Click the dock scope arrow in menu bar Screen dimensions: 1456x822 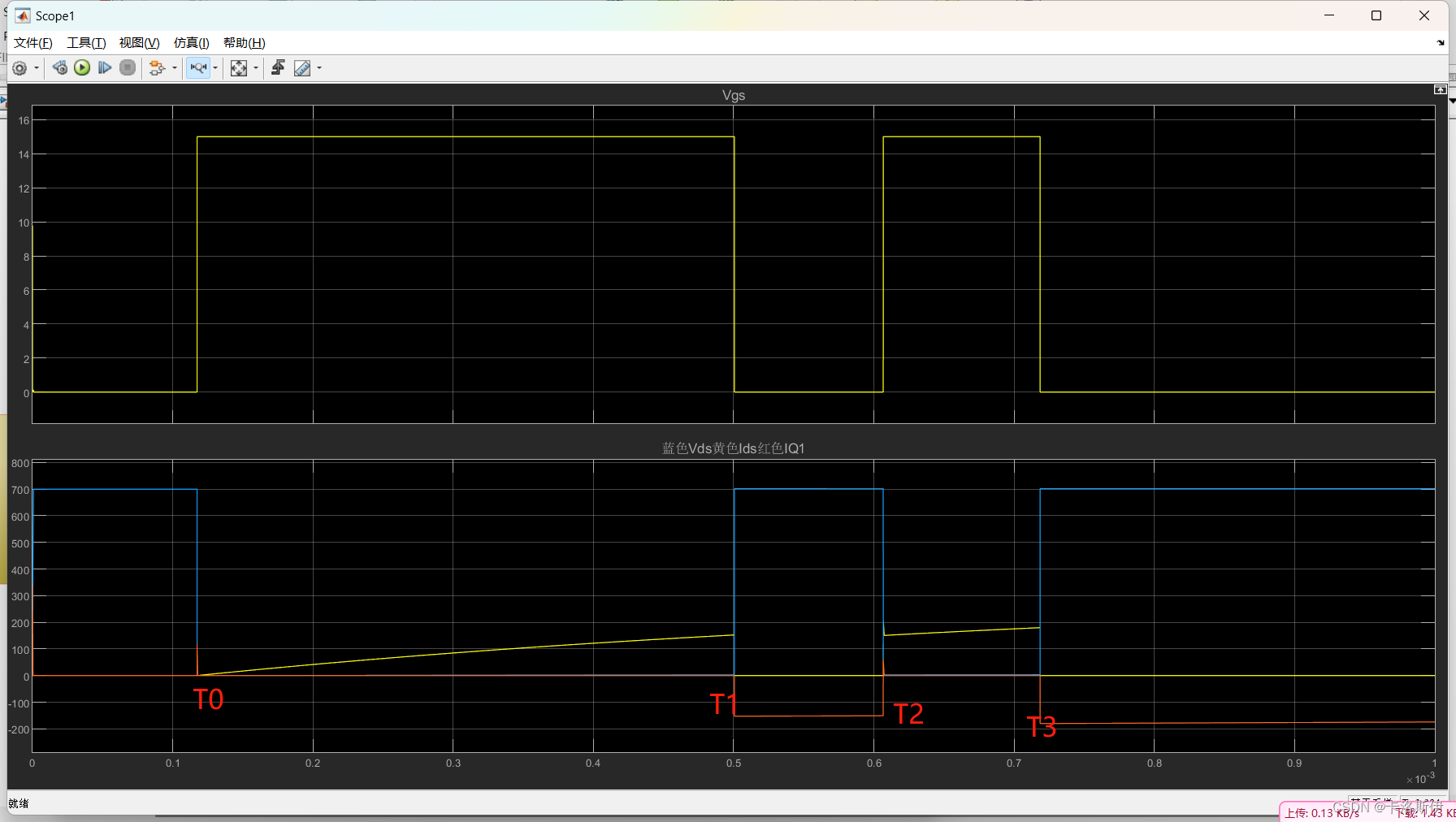[x=1441, y=43]
